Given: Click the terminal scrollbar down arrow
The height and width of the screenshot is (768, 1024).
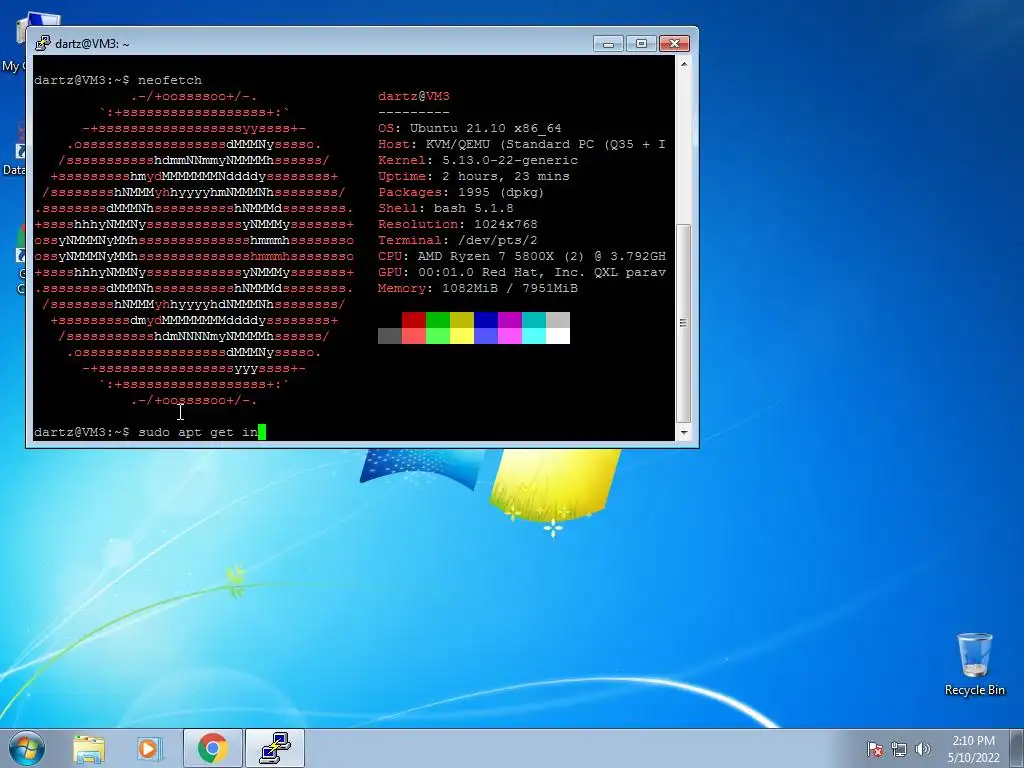Looking at the screenshot, I should [683, 432].
